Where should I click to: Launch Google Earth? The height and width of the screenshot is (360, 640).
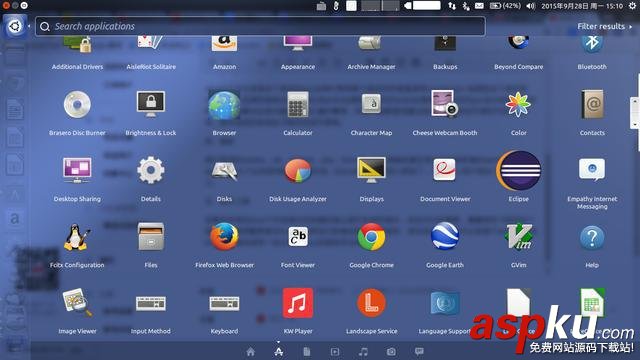(x=445, y=236)
